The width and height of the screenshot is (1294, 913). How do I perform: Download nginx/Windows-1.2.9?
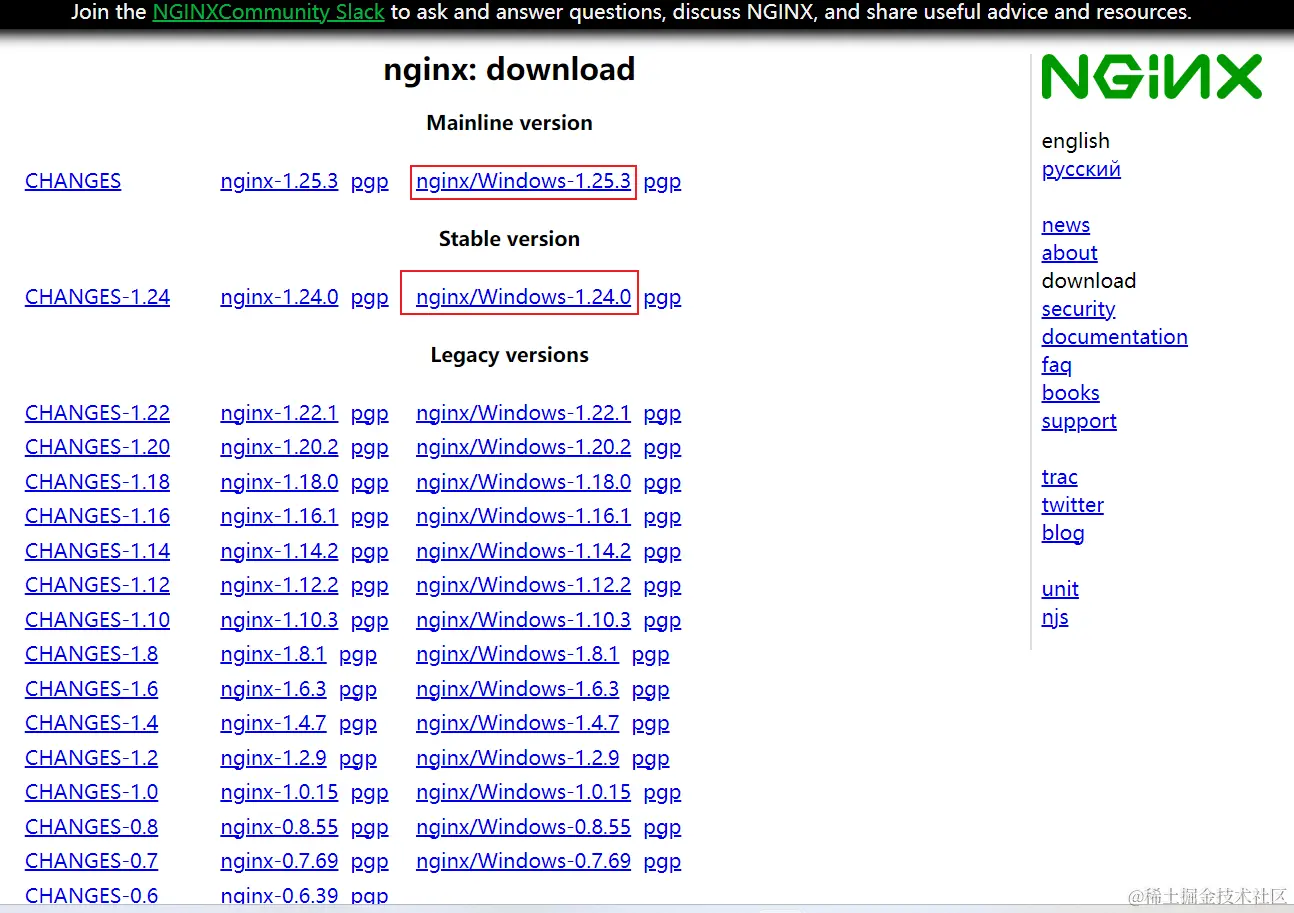click(x=517, y=758)
